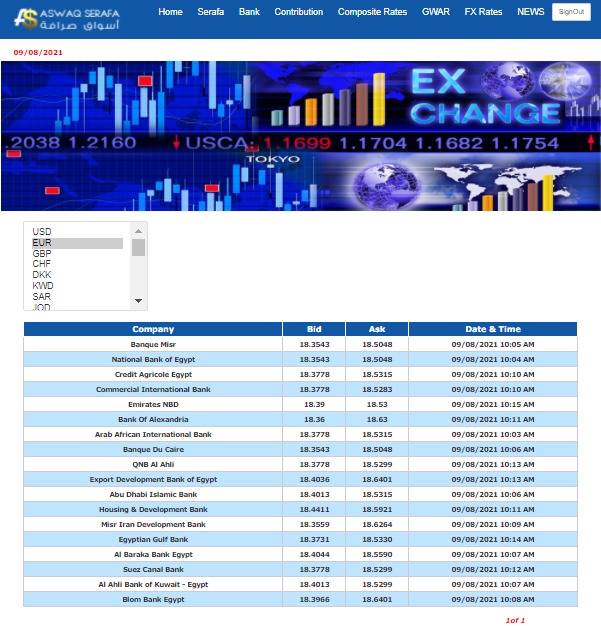Viewport: 601px width, 626px height.
Task: Click Misr Iran Development Bank name
Action: pos(153,525)
